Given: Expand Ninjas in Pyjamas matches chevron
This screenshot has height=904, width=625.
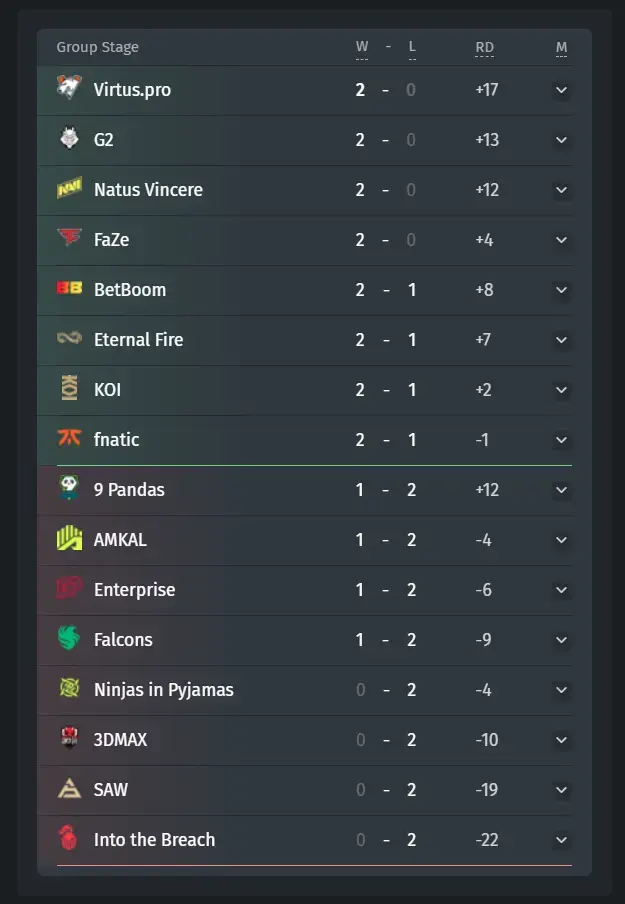Looking at the screenshot, I should 562,690.
